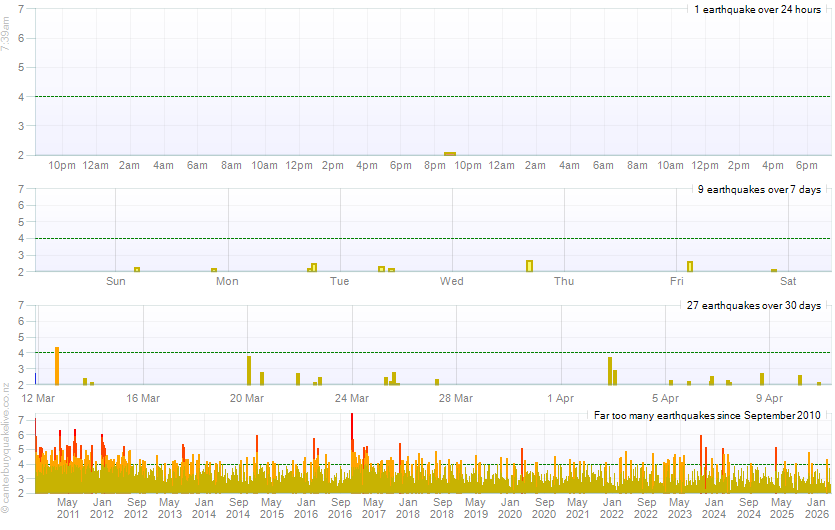Click the single earthquake bar in 24-hour chart
The height and width of the screenshot is (530, 835).
pyautogui.click(x=450, y=153)
